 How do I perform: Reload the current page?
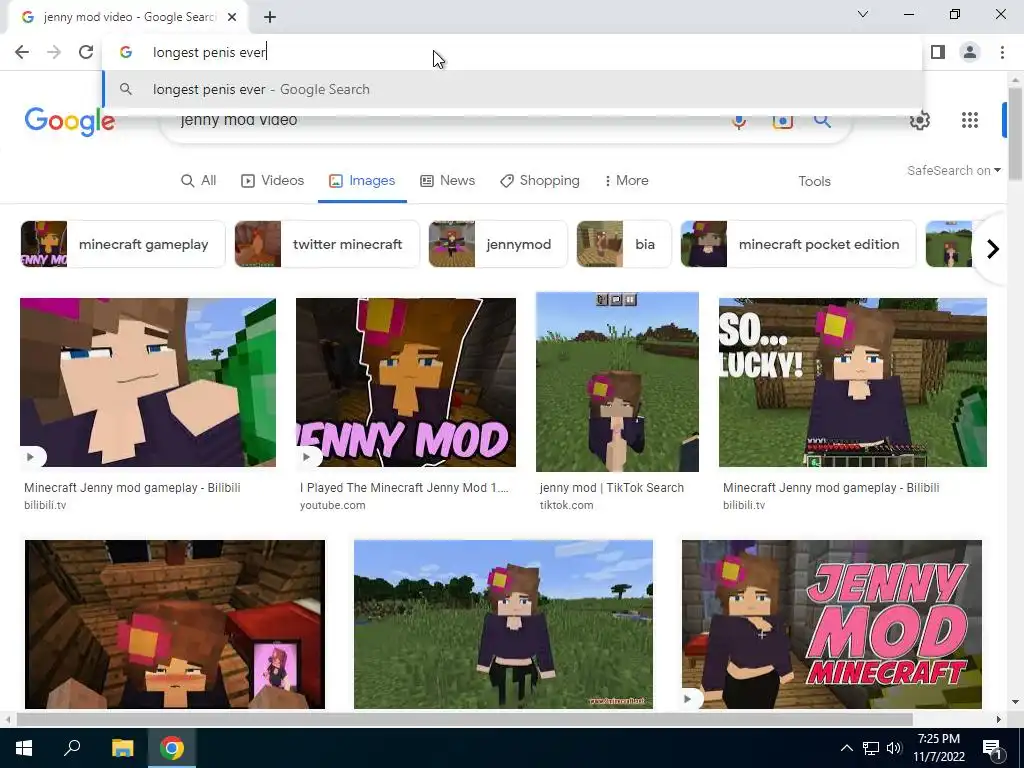pos(86,52)
